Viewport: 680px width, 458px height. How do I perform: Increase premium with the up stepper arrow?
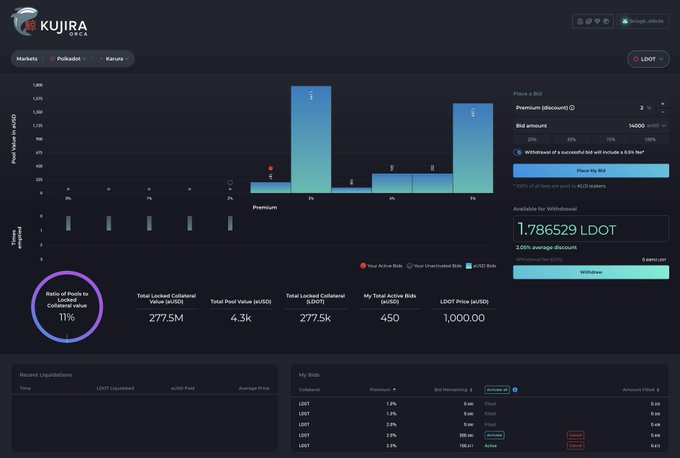pyautogui.click(x=662, y=104)
